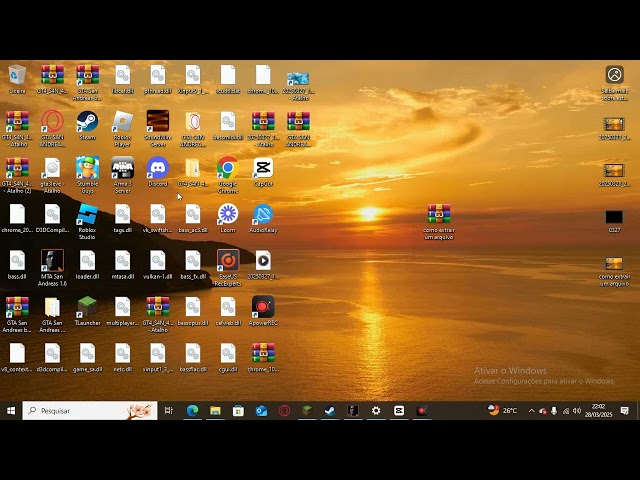Expand the hidden system tray icons chevron
This screenshot has width=640, height=480.
531,411
